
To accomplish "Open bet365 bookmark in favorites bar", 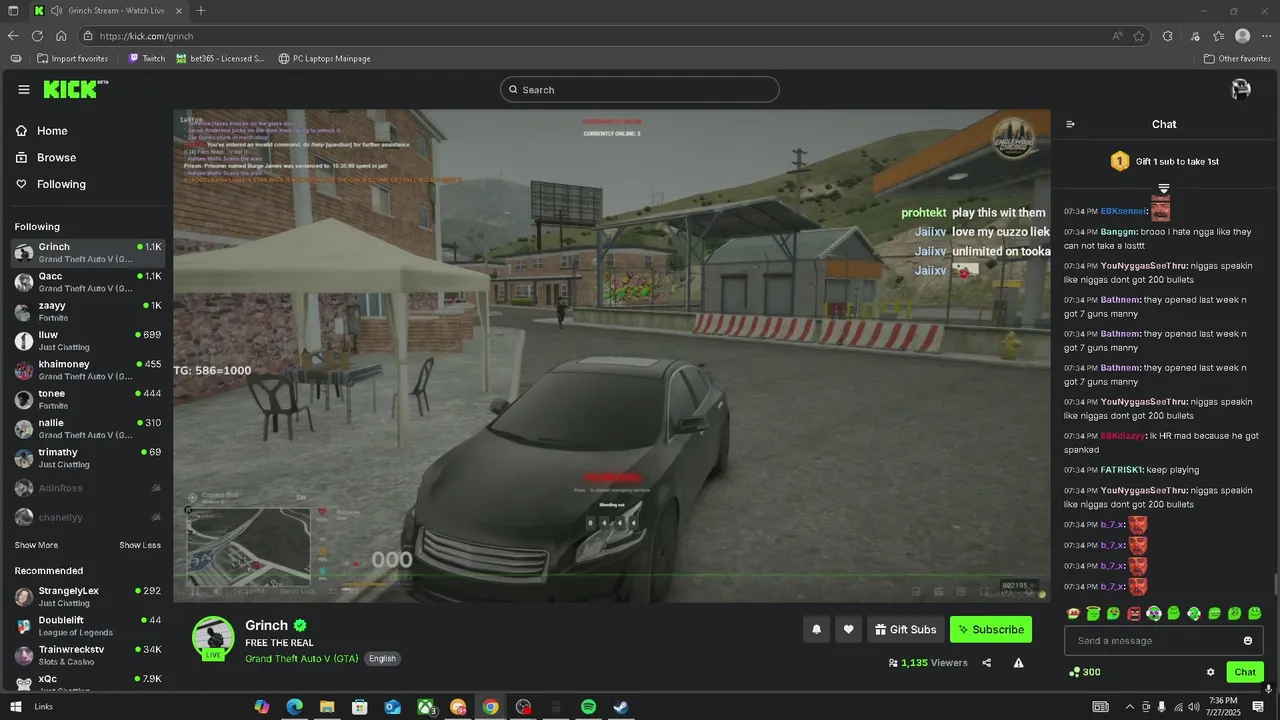I will click(x=220, y=58).
